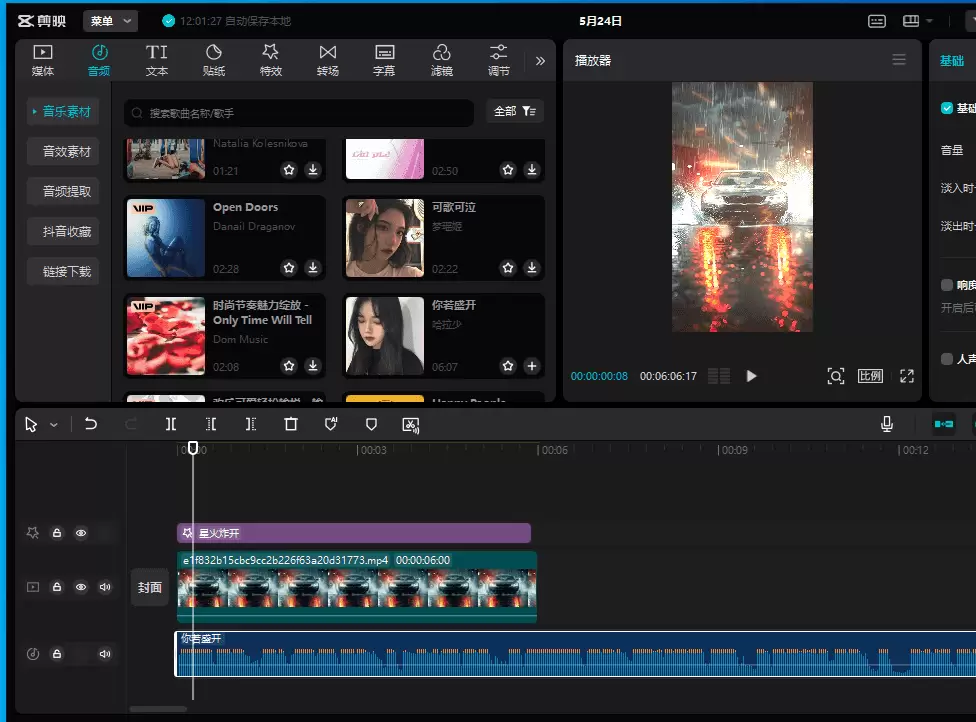Mute the audio track 你若盛开
This screenshot has width=976, height=722.
click(105, 654)
